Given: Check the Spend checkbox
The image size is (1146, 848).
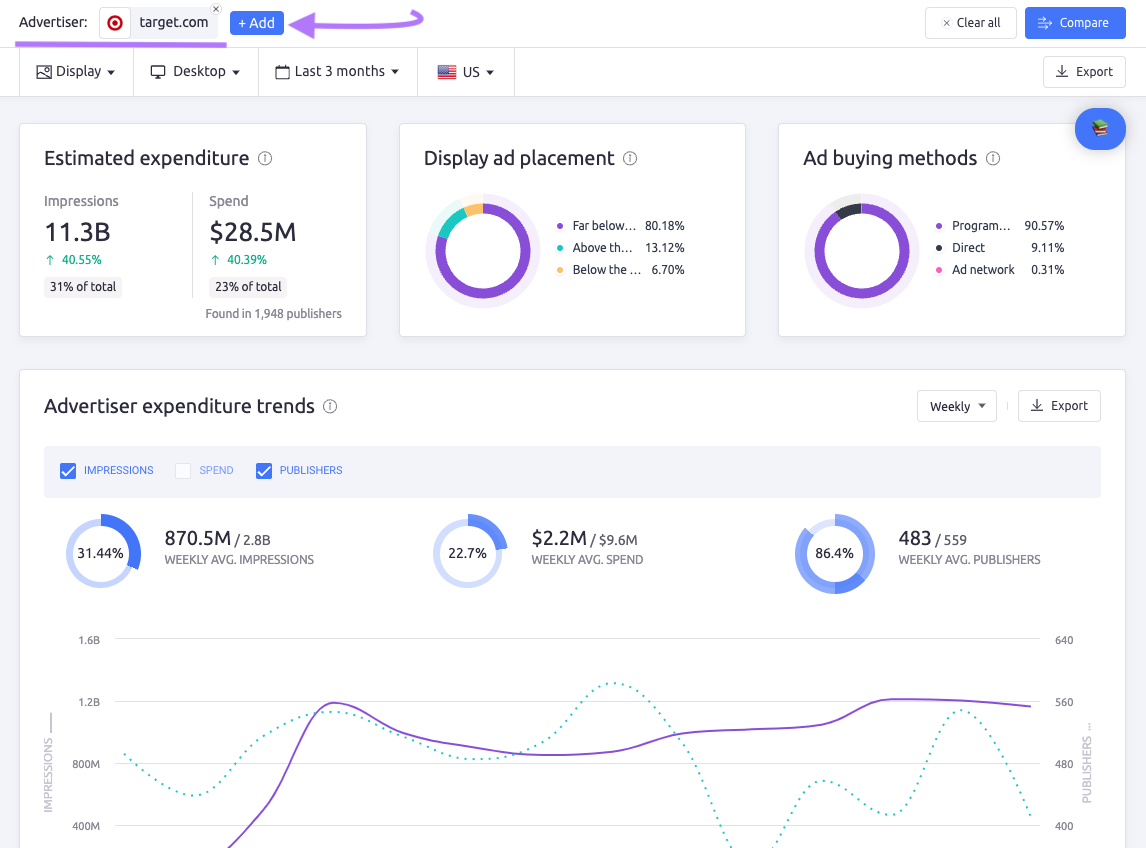Looking at the screenshot, I should point(183,471).
